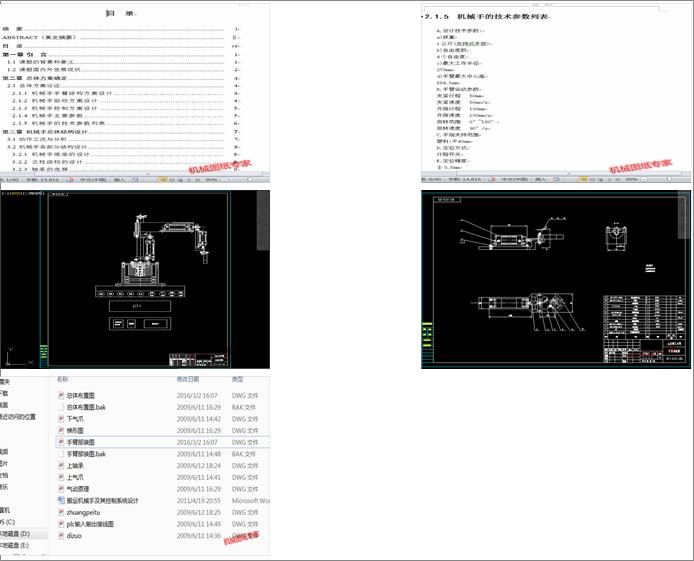
Task: Click the plc输入输出接线图 DWG file icon
Action: coord(61,524)
